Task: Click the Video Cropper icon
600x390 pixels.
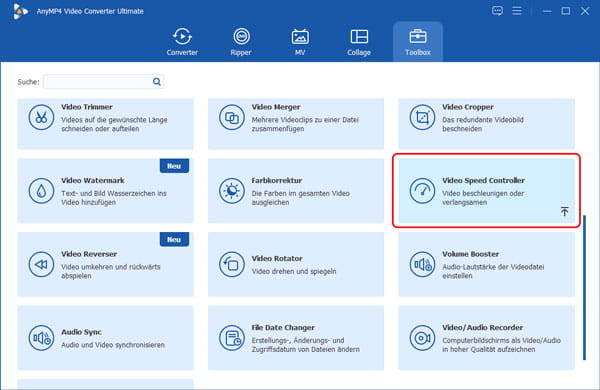Action: [422, 117]
